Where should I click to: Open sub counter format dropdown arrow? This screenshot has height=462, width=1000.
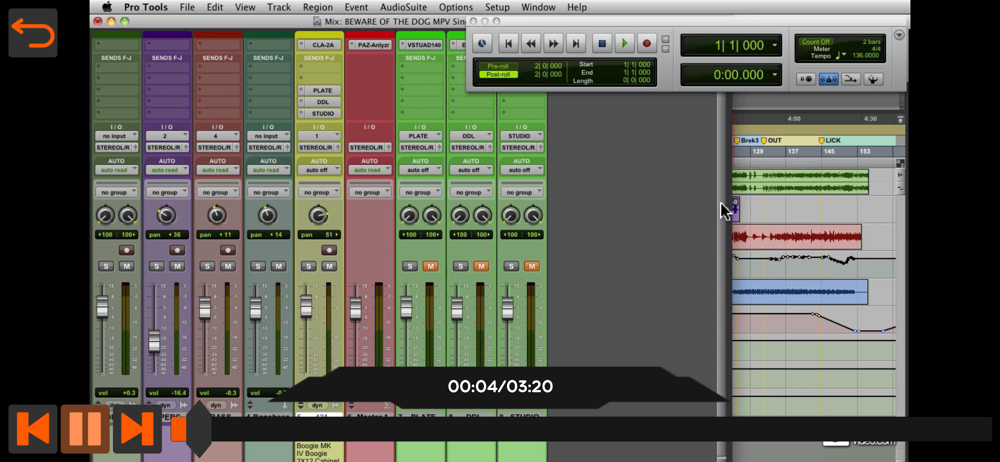(x=774, y=75)
